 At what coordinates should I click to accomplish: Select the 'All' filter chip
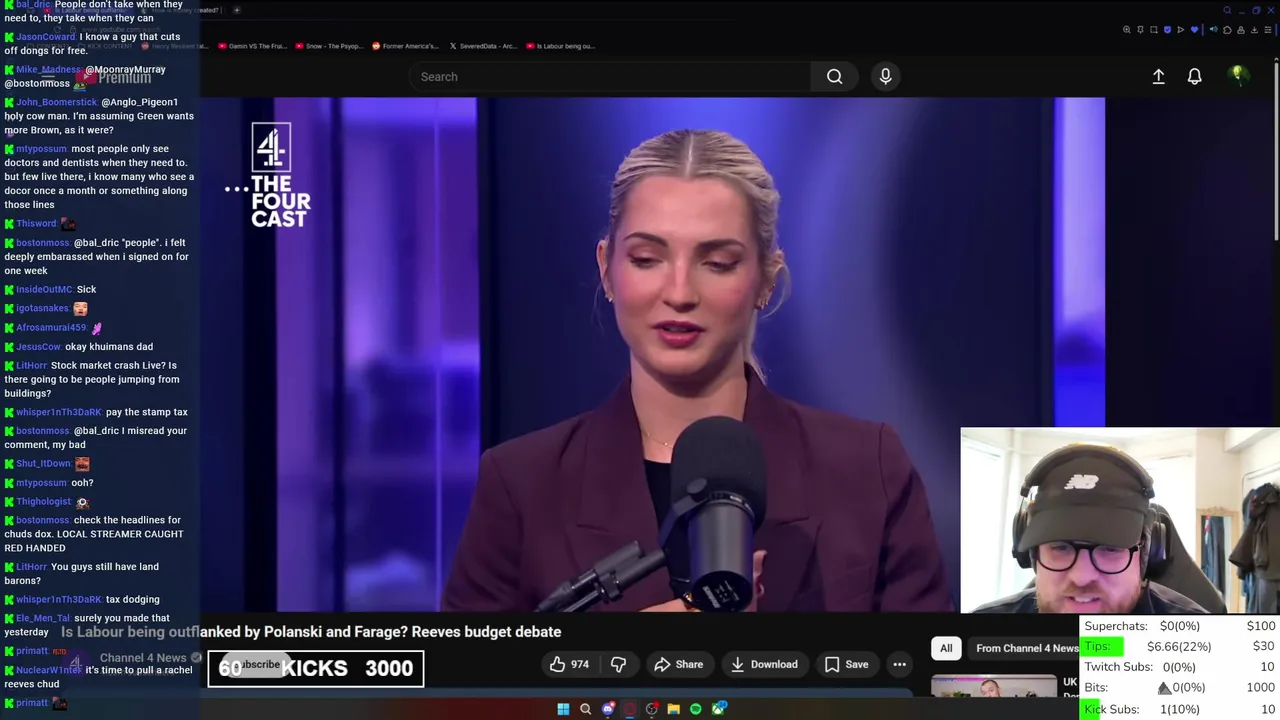click(x=946, y=648)
